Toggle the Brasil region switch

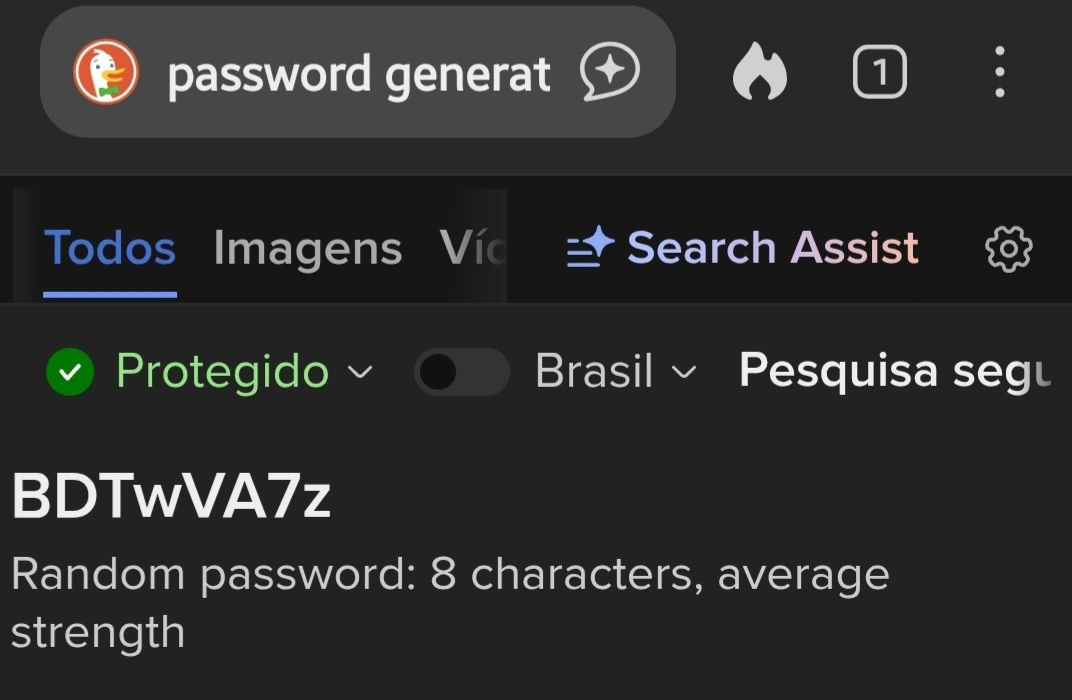461,372
